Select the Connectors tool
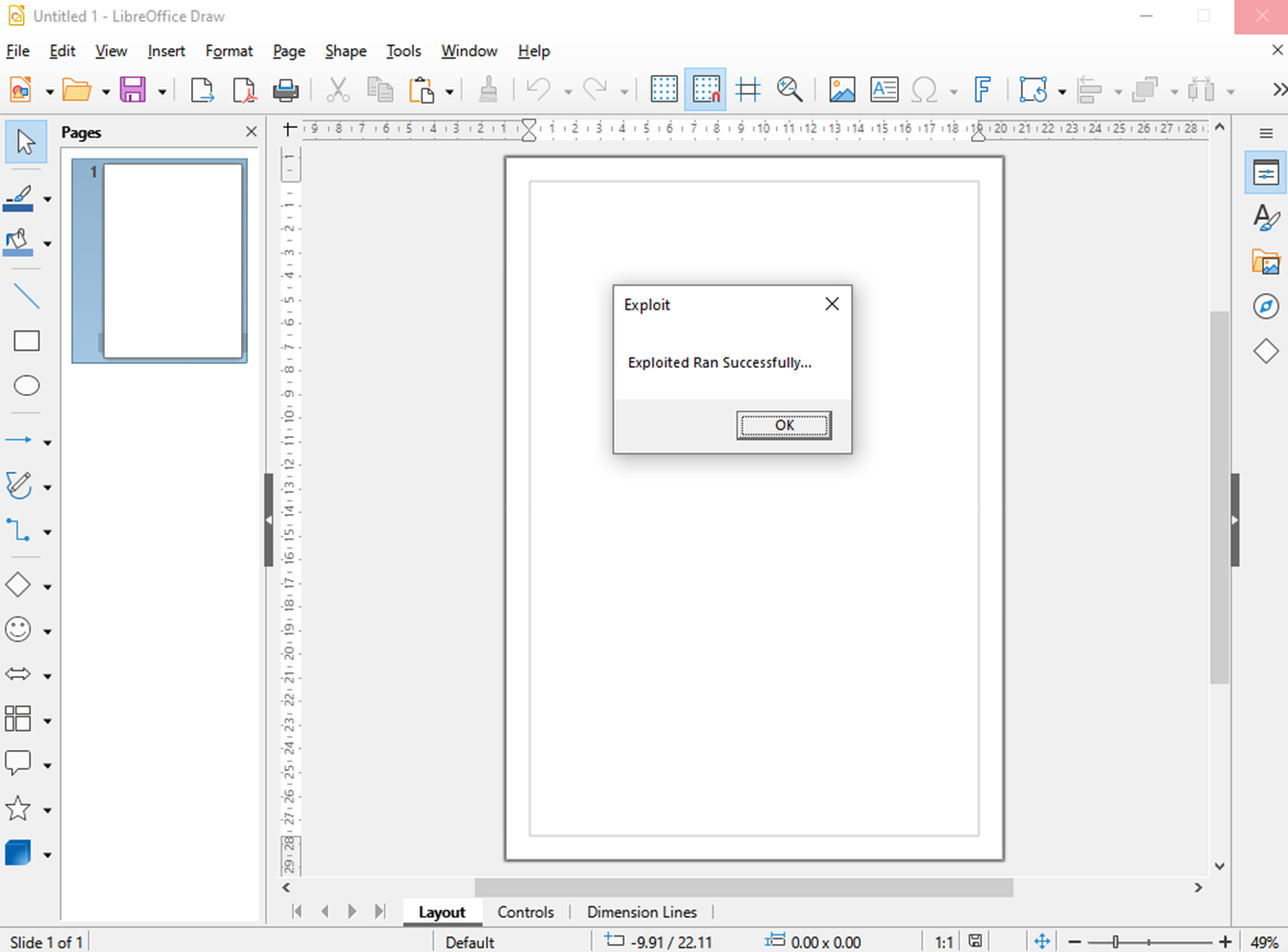 click(x=18, y=530)
